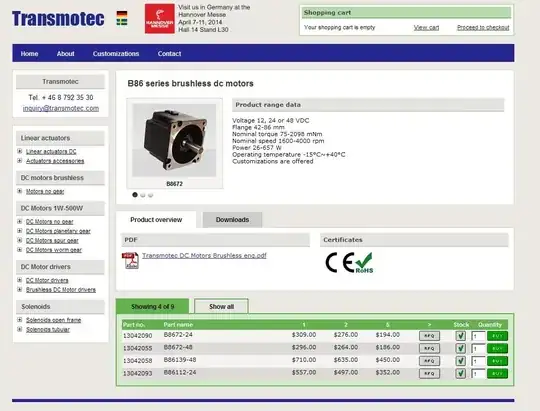The image size is (540, 411).
Task: Open the Solenoids tubular link
Action: click(x=48, y=330)
